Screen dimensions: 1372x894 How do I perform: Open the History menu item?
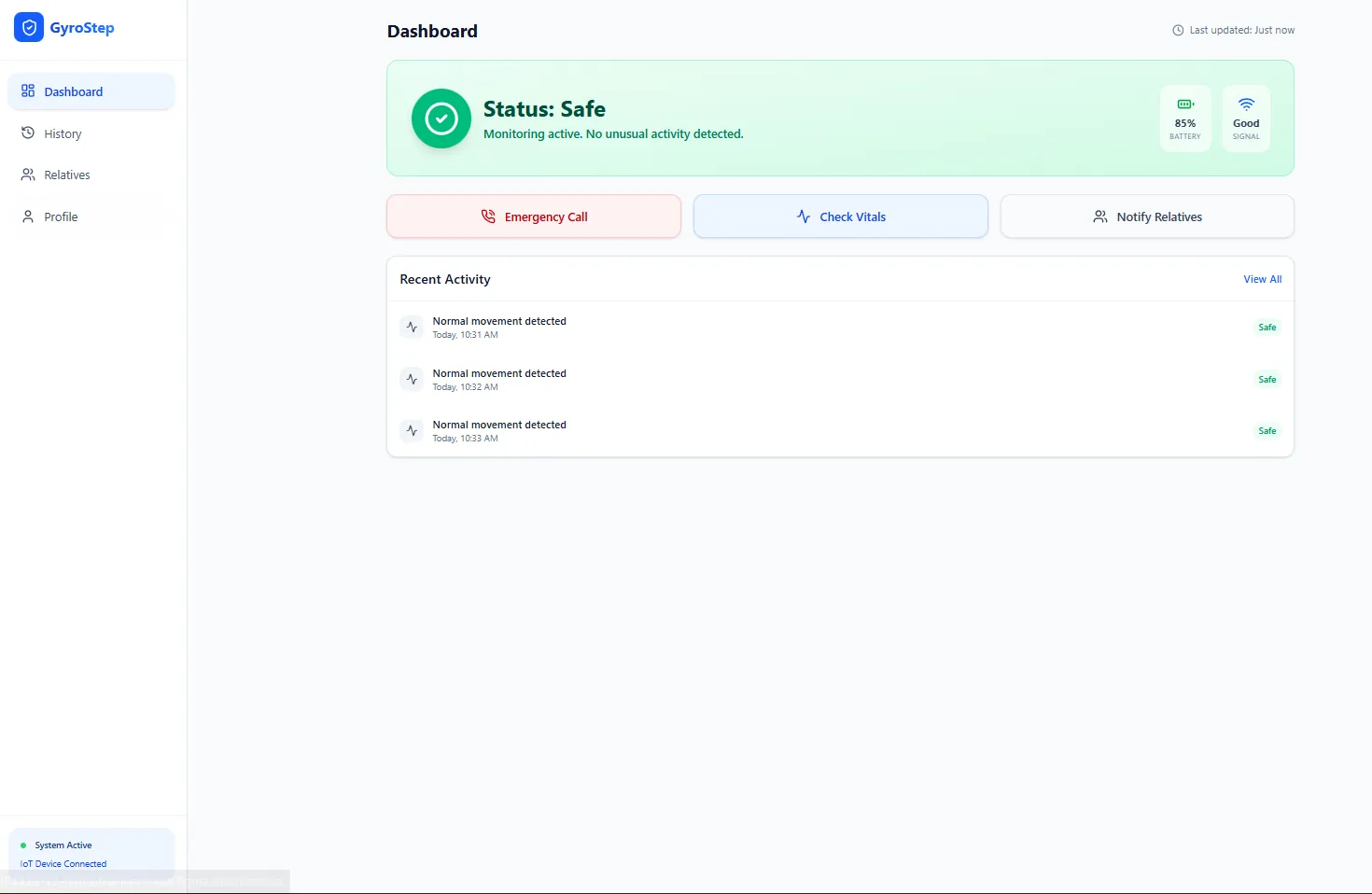click(x=91, y=133)
